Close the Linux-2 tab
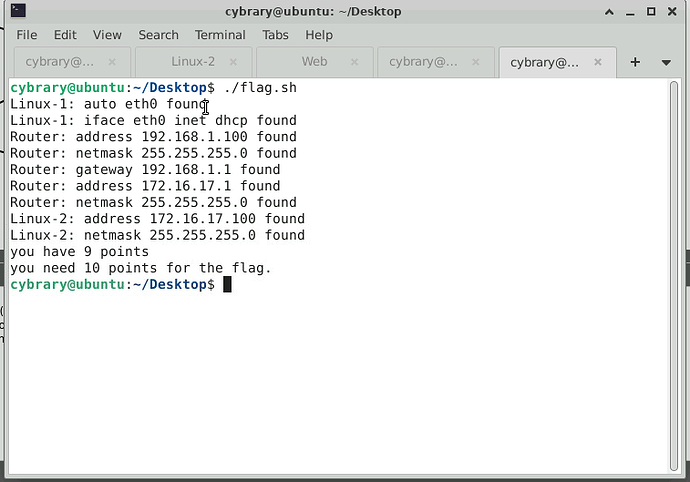This screenshot has width=690, height=482. tap(238, 62)
